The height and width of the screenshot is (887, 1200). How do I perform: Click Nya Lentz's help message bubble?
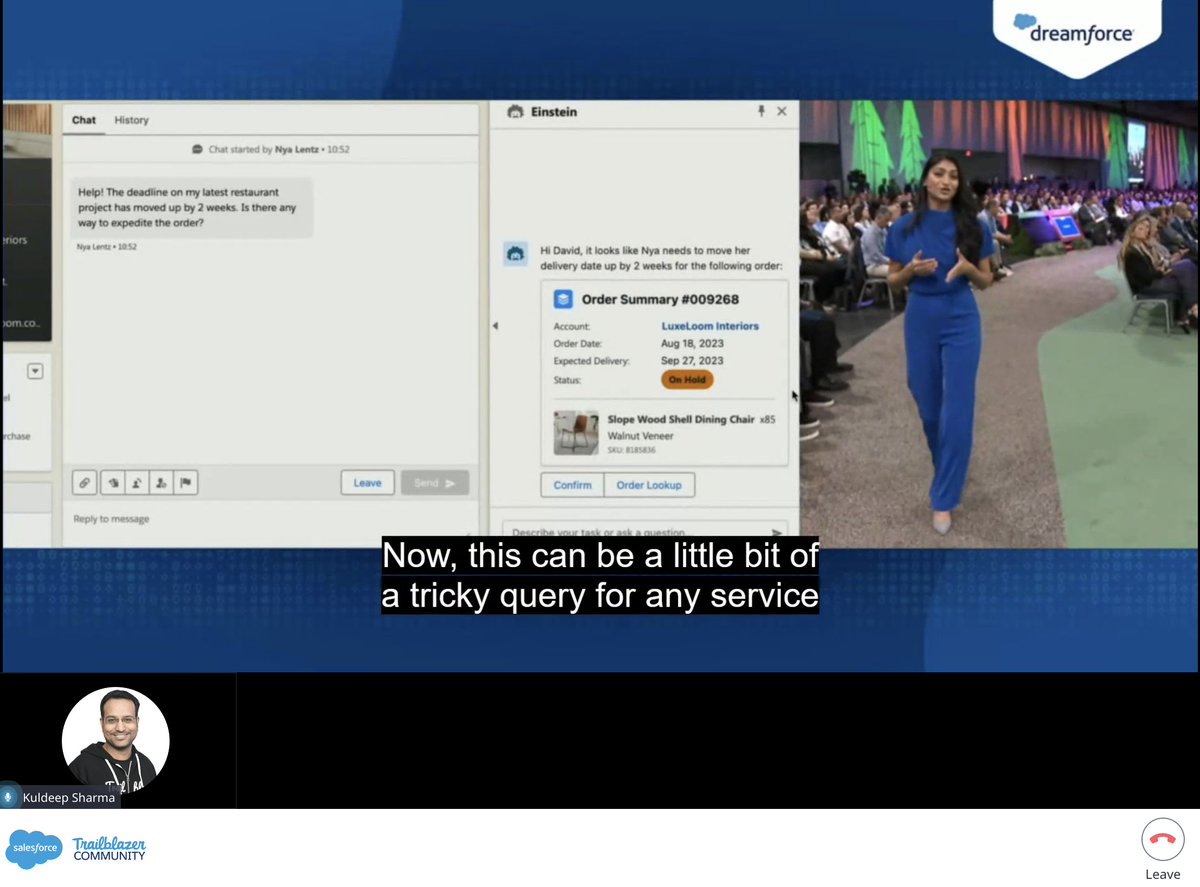(191, 207)
